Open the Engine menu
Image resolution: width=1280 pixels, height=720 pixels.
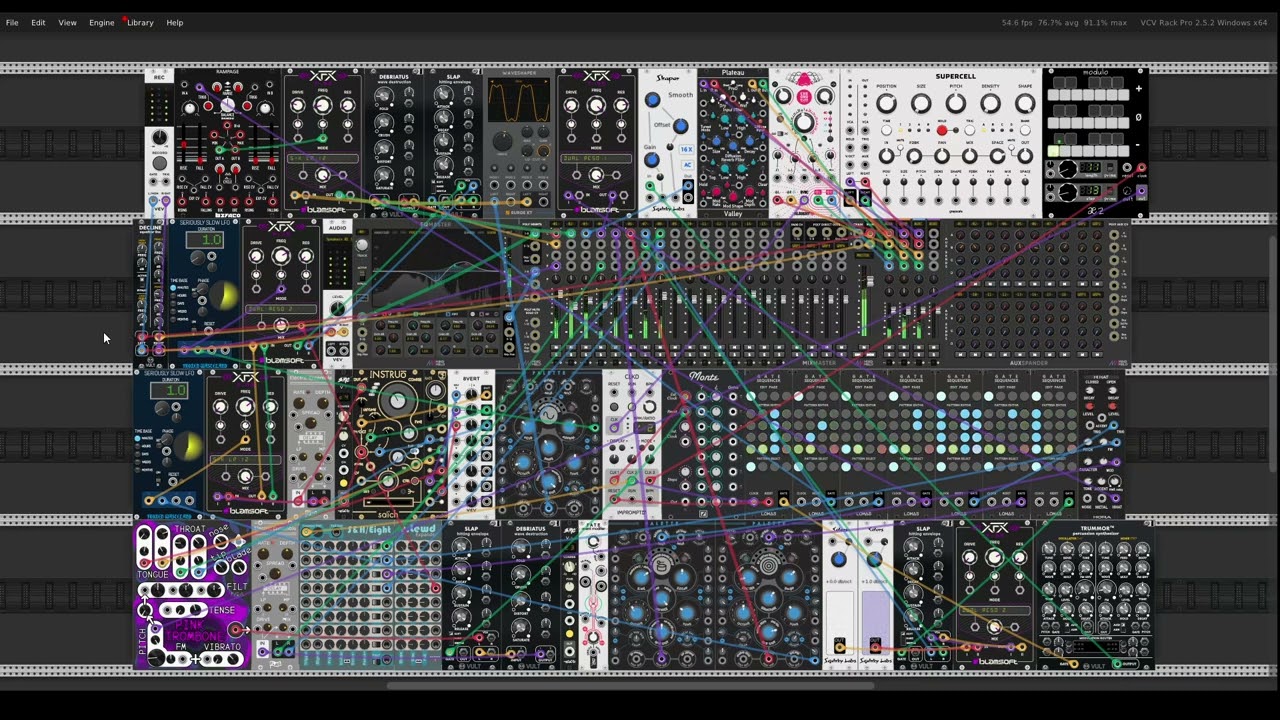click(101, 22)
